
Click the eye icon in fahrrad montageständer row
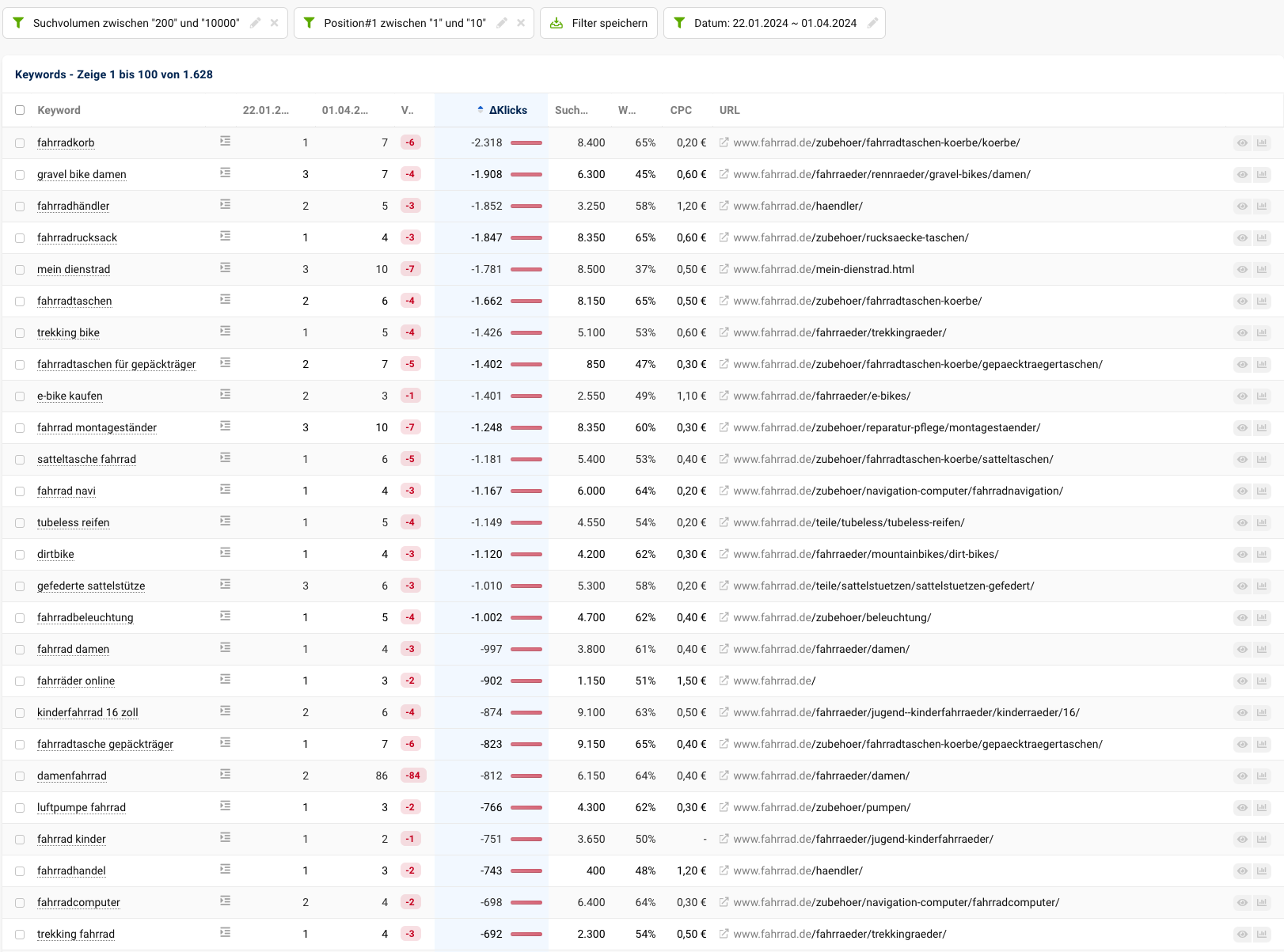coord(1242,428)
